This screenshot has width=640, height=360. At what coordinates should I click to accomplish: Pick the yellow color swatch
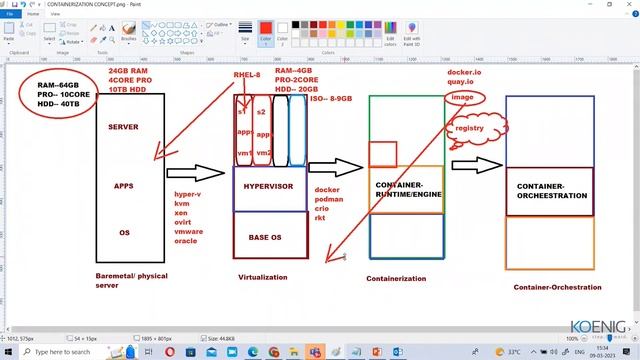(x=341, y=25)
